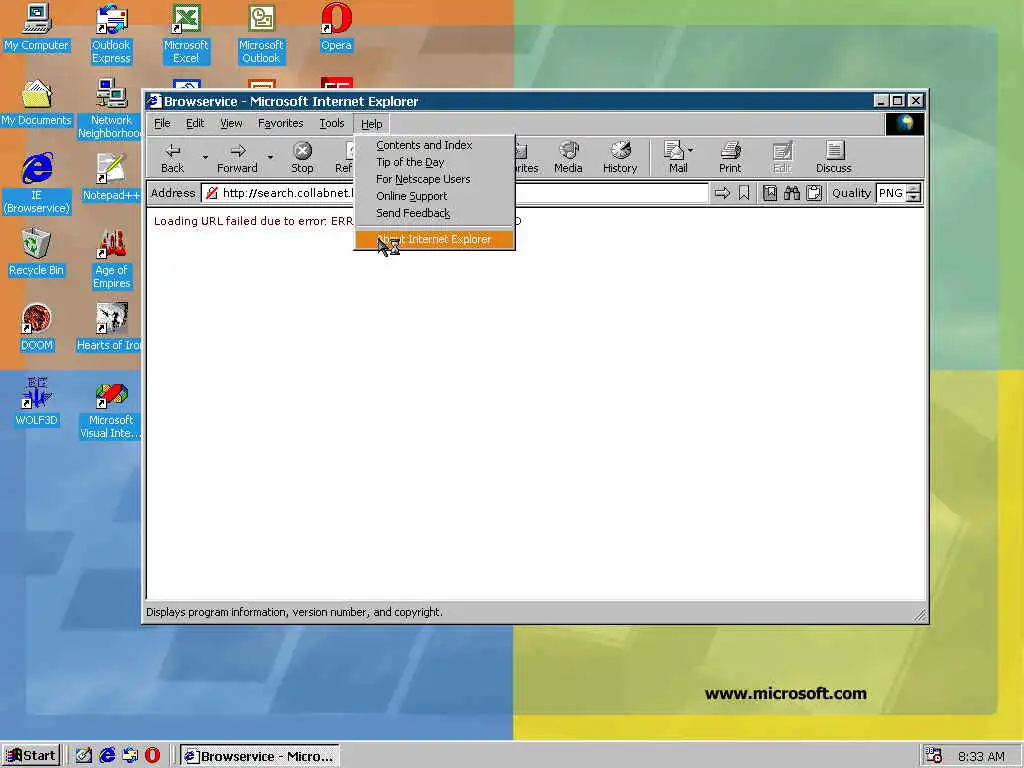The height and width of the screenshot is (768, 1024).
Task: Select the Hearts of Iron desktop shortcut
Action: [x=110, y=328]
